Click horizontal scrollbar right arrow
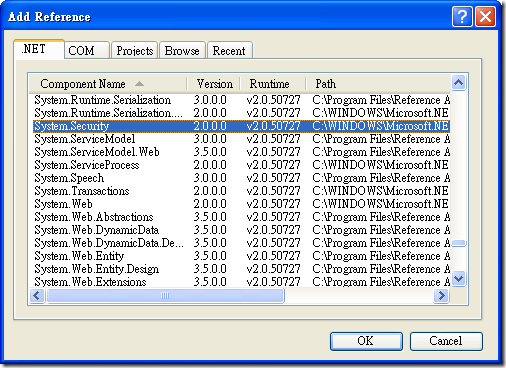 [x=442, y=295]
